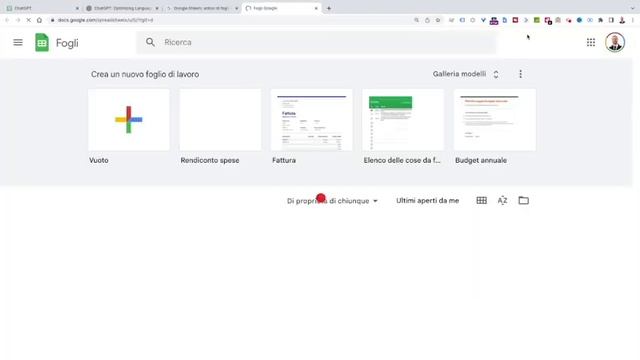Go to the browser home page
640x360 pixels.
39,20
